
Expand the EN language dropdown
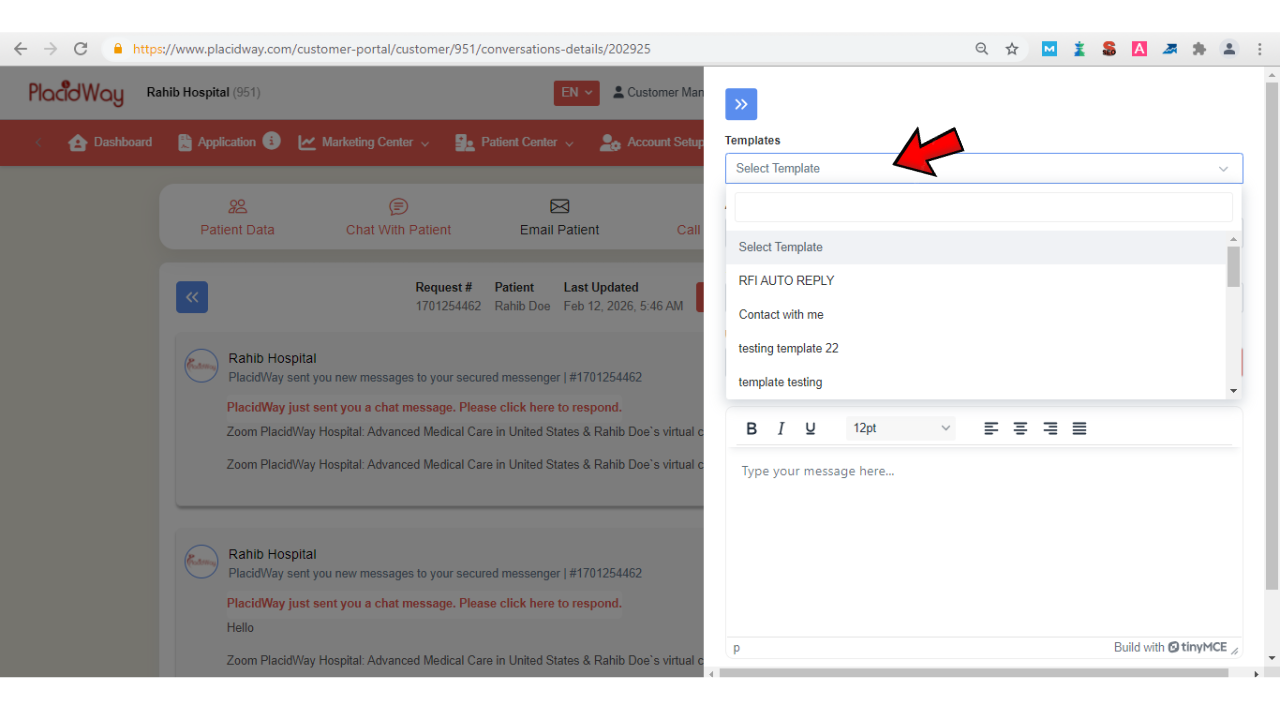[x=576, y=92]
